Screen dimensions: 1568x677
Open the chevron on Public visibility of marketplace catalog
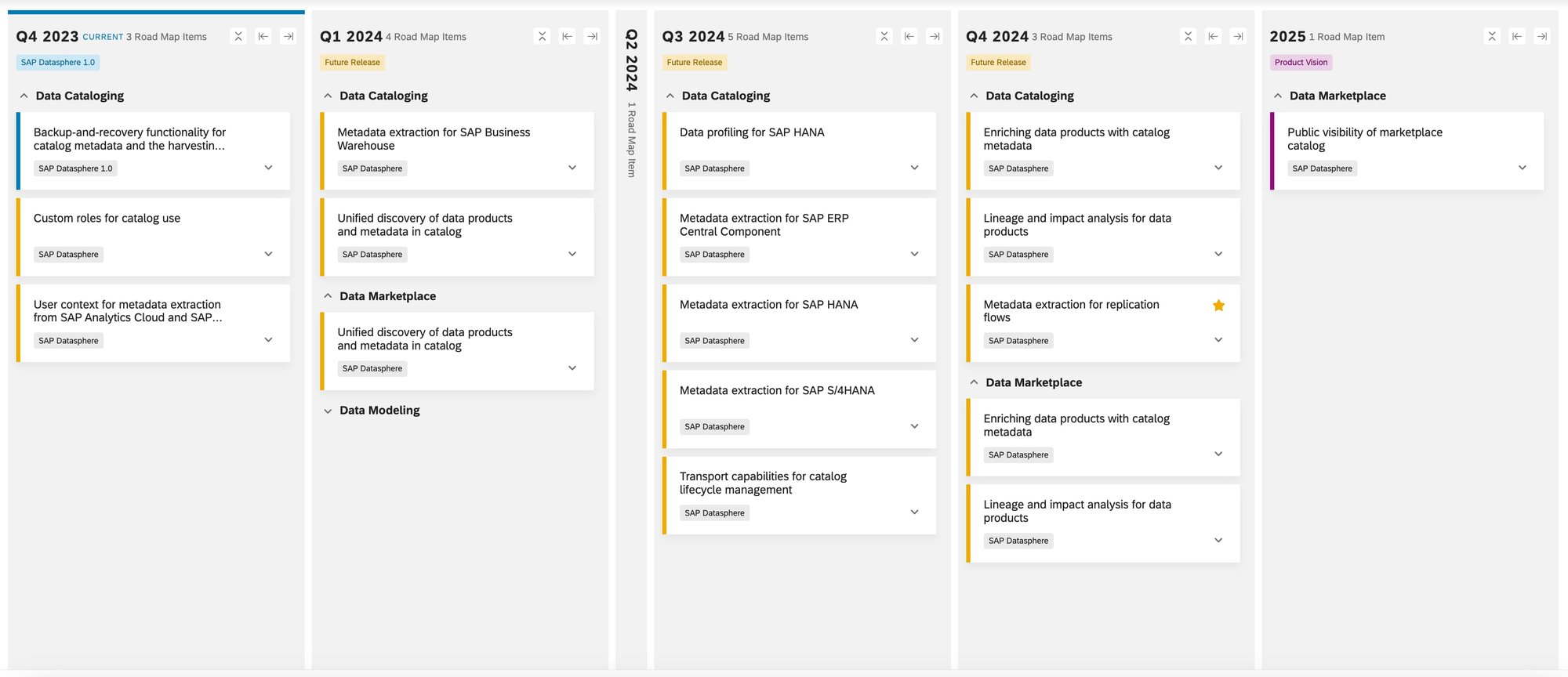pyautogui.click(x=1522, y=167)
